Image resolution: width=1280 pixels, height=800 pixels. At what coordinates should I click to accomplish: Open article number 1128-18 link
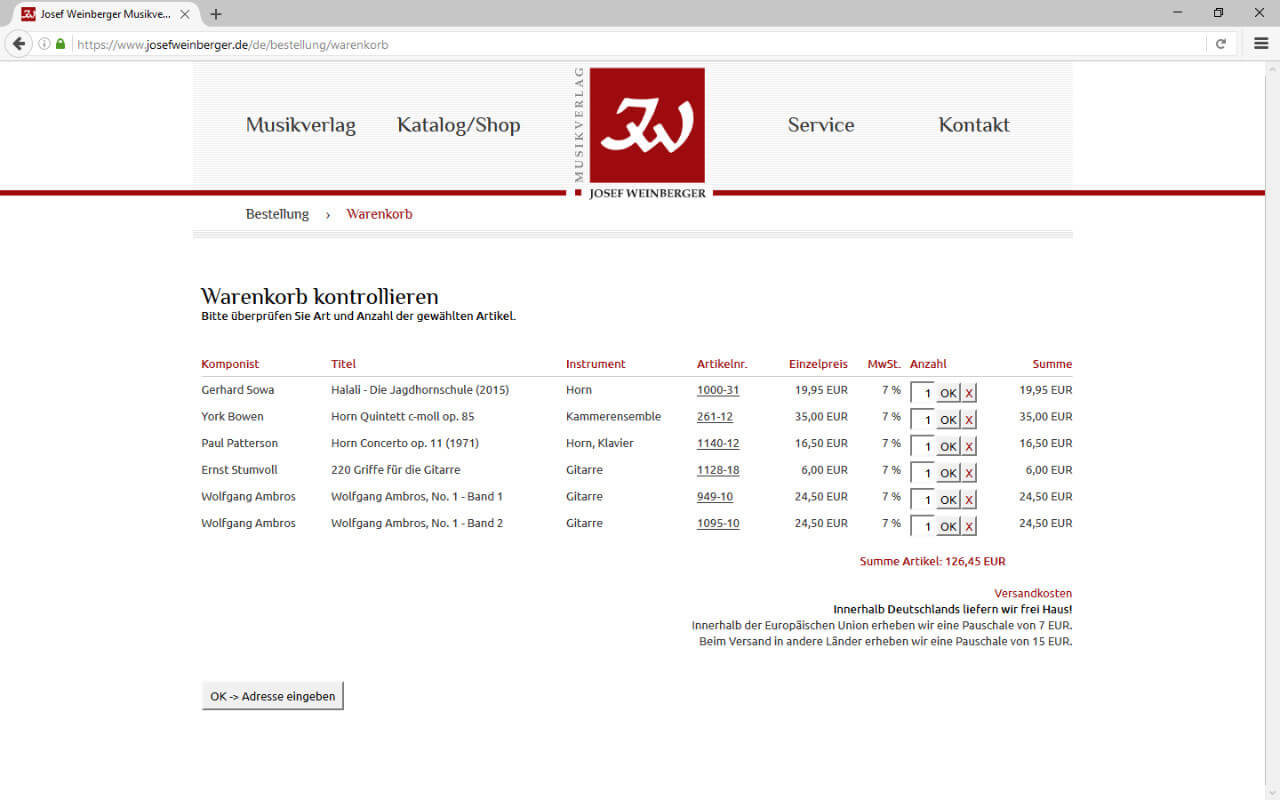718,470
